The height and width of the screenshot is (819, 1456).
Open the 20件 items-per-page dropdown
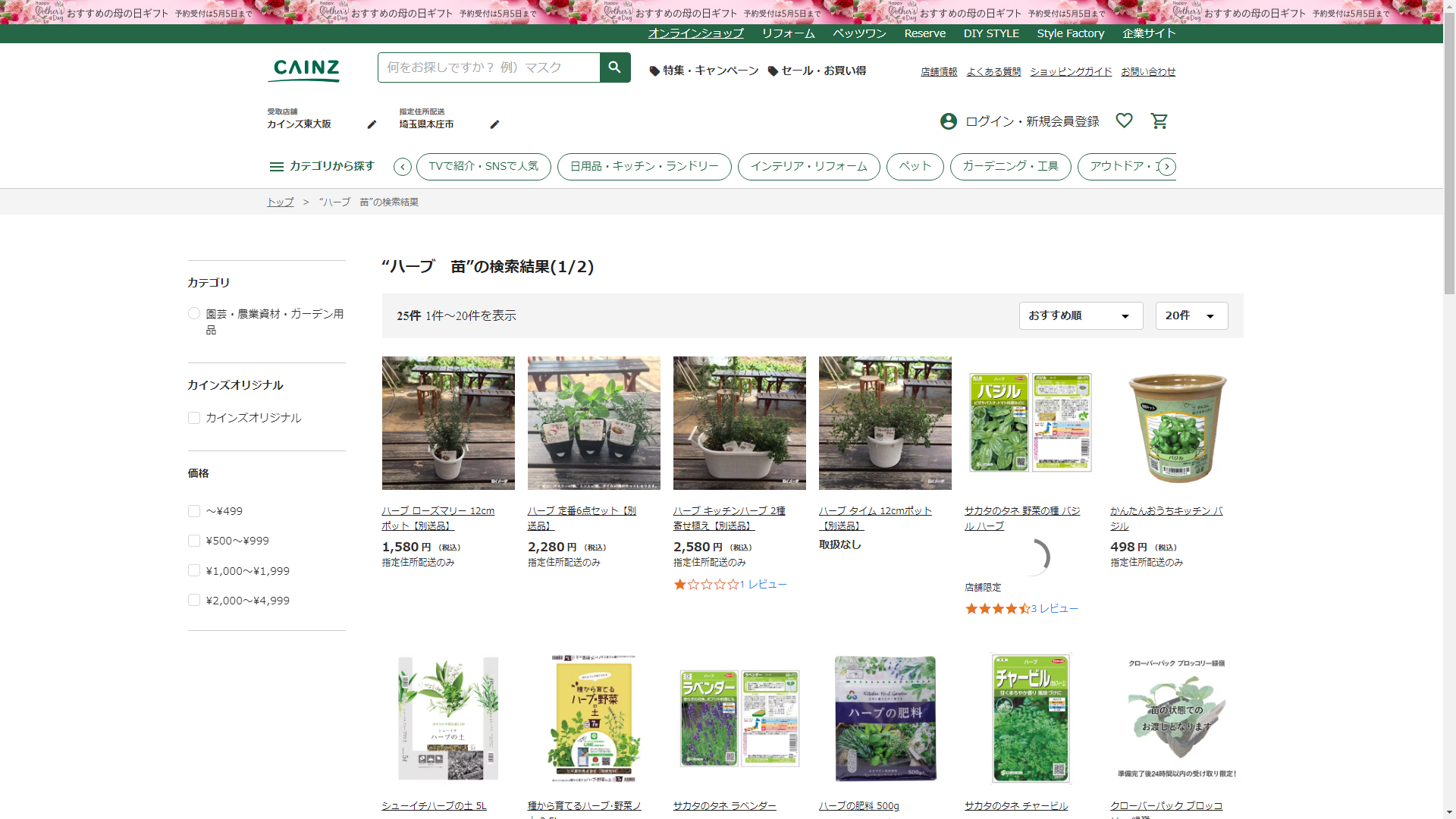(1191, 315)
